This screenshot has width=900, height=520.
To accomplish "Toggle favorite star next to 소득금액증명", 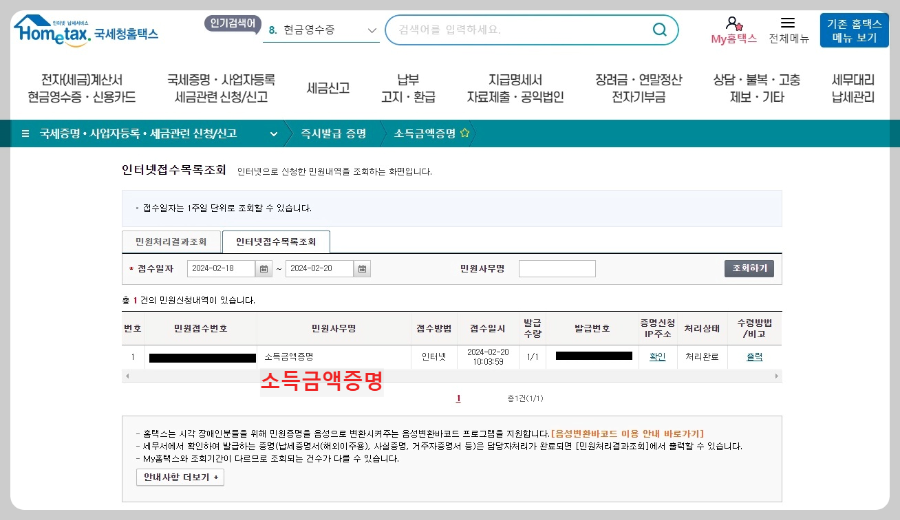I will point(464,133).
